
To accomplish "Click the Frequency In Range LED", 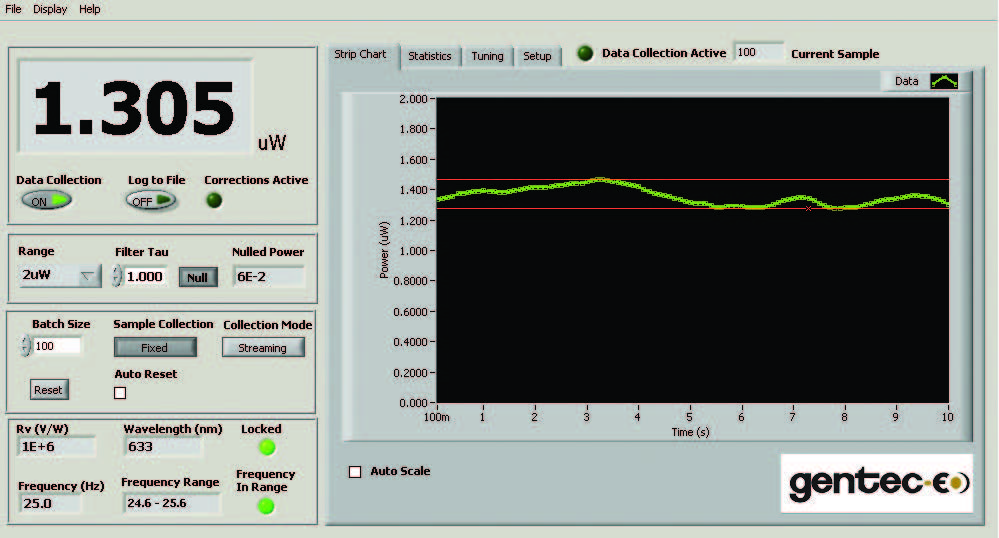I will 266,506.
